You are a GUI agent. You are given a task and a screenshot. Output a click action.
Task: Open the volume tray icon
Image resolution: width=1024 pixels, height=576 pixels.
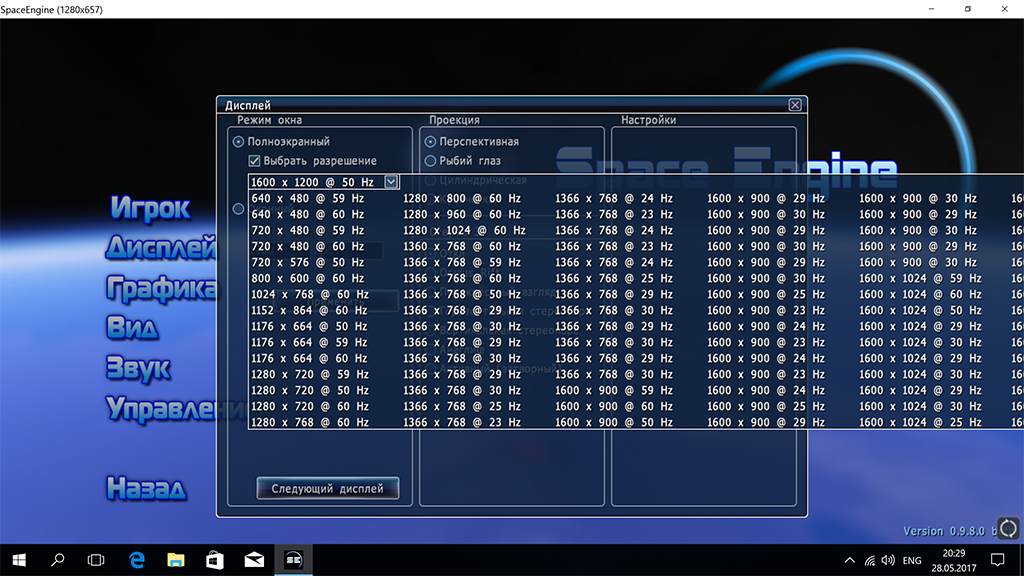coord(888,560)
